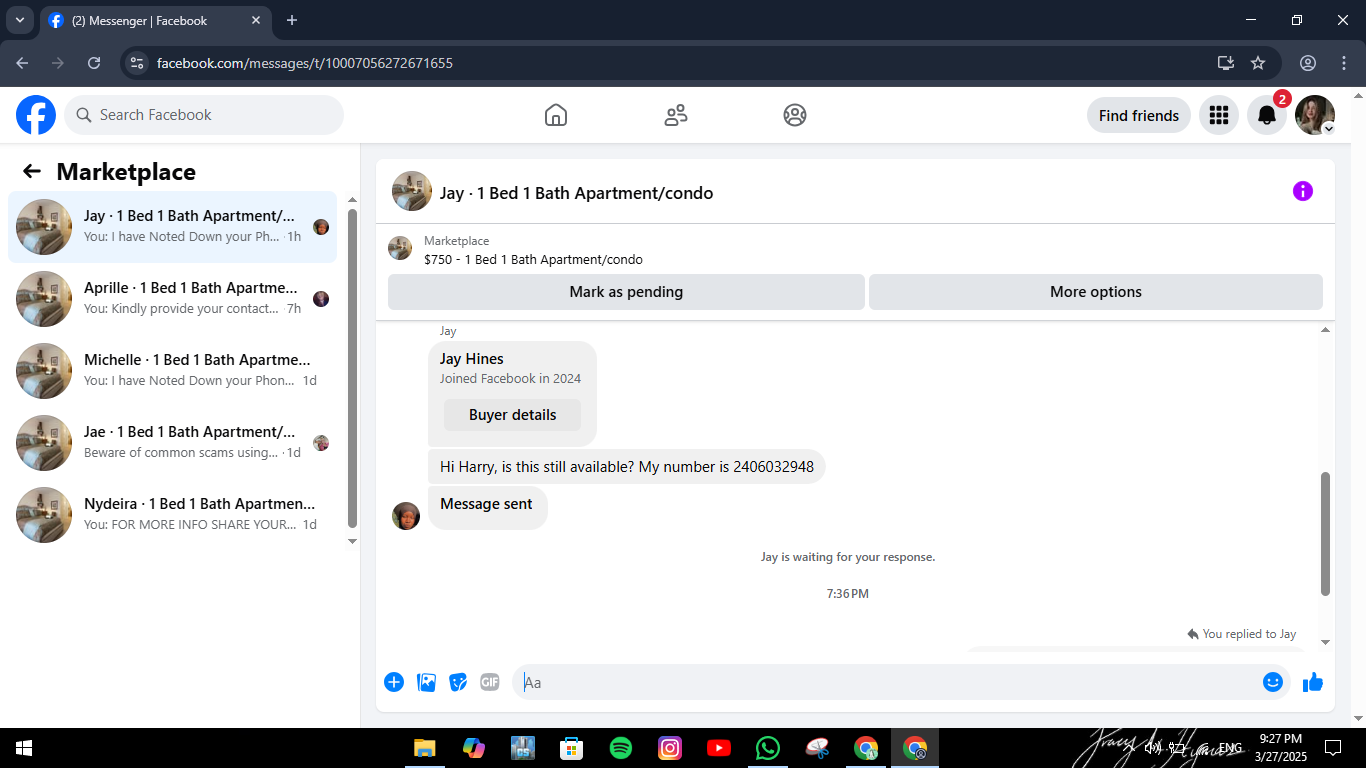The image size is (1366, 768).
Task: Open WhatsApp from the taskbar
Action: tap(768, 748)
